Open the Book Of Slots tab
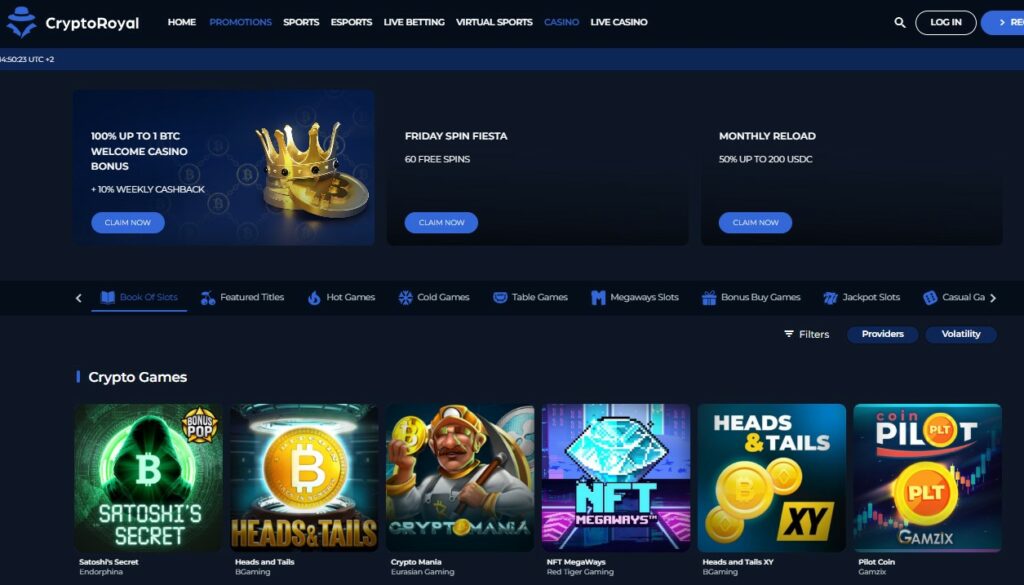This screenshot has height=585, width=1024. pos(139,298)
